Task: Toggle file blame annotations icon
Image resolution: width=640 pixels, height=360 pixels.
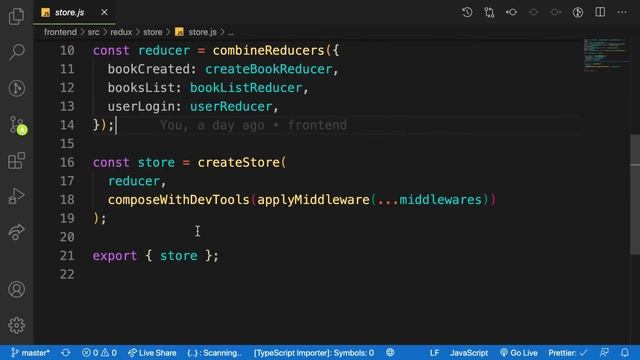Action: click(578, 12)
